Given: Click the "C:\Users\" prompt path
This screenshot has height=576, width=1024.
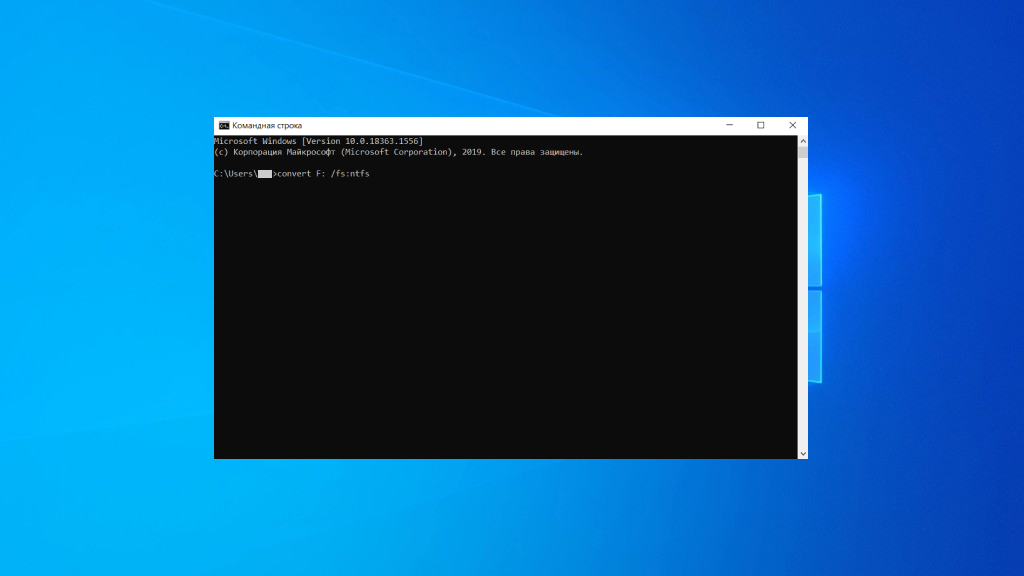Looking at the screenshot, I should click(x=236, y=174).
